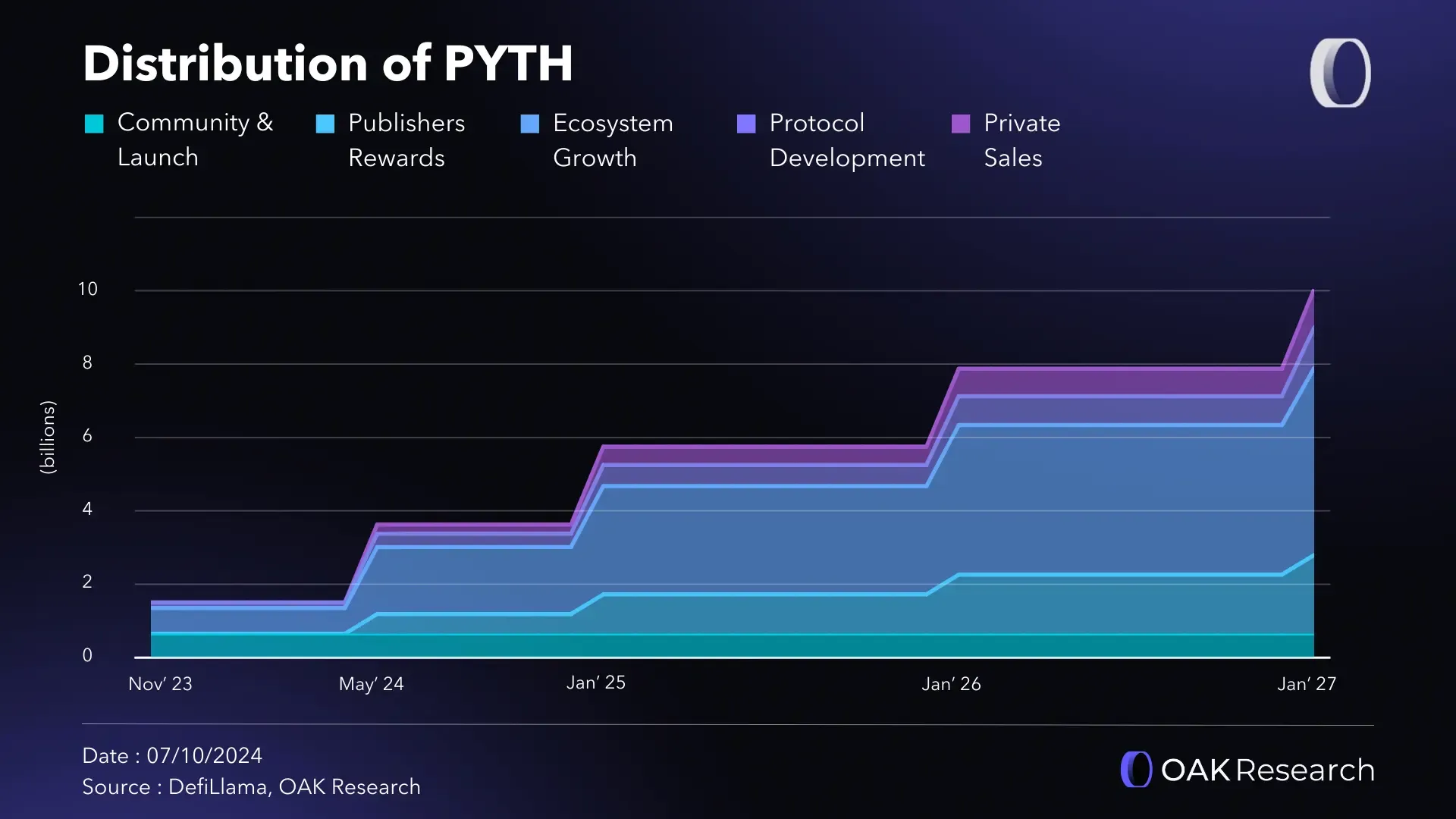Toggle visibility of the Ecosystem Growth series

[529, 123]
